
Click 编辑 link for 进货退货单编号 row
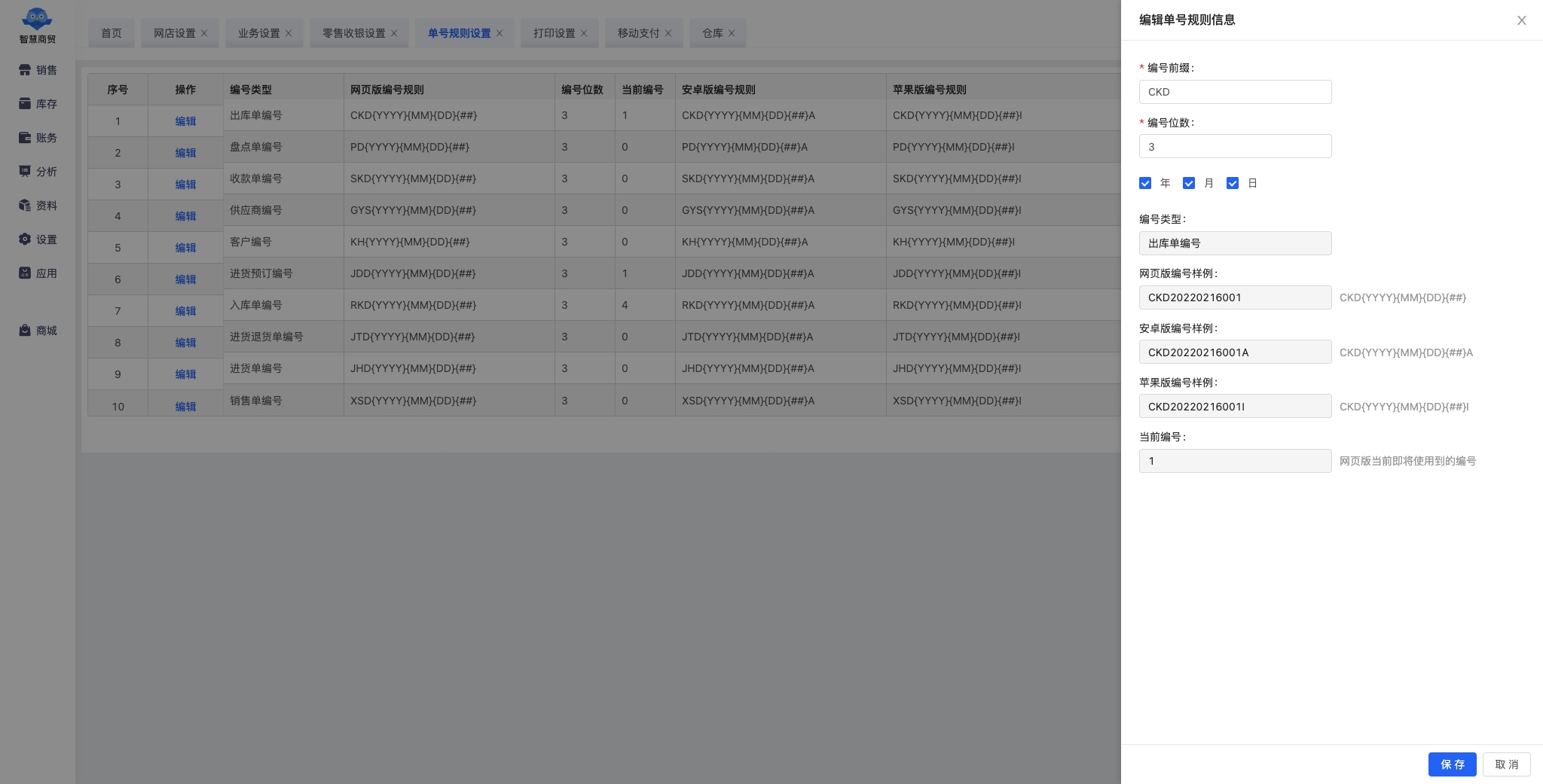pyautogui.click(x=185, y=343)
